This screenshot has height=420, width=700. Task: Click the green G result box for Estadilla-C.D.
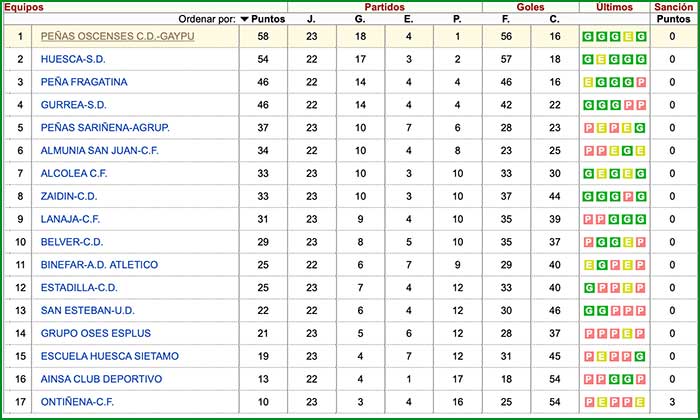click(x=588, y=288)
